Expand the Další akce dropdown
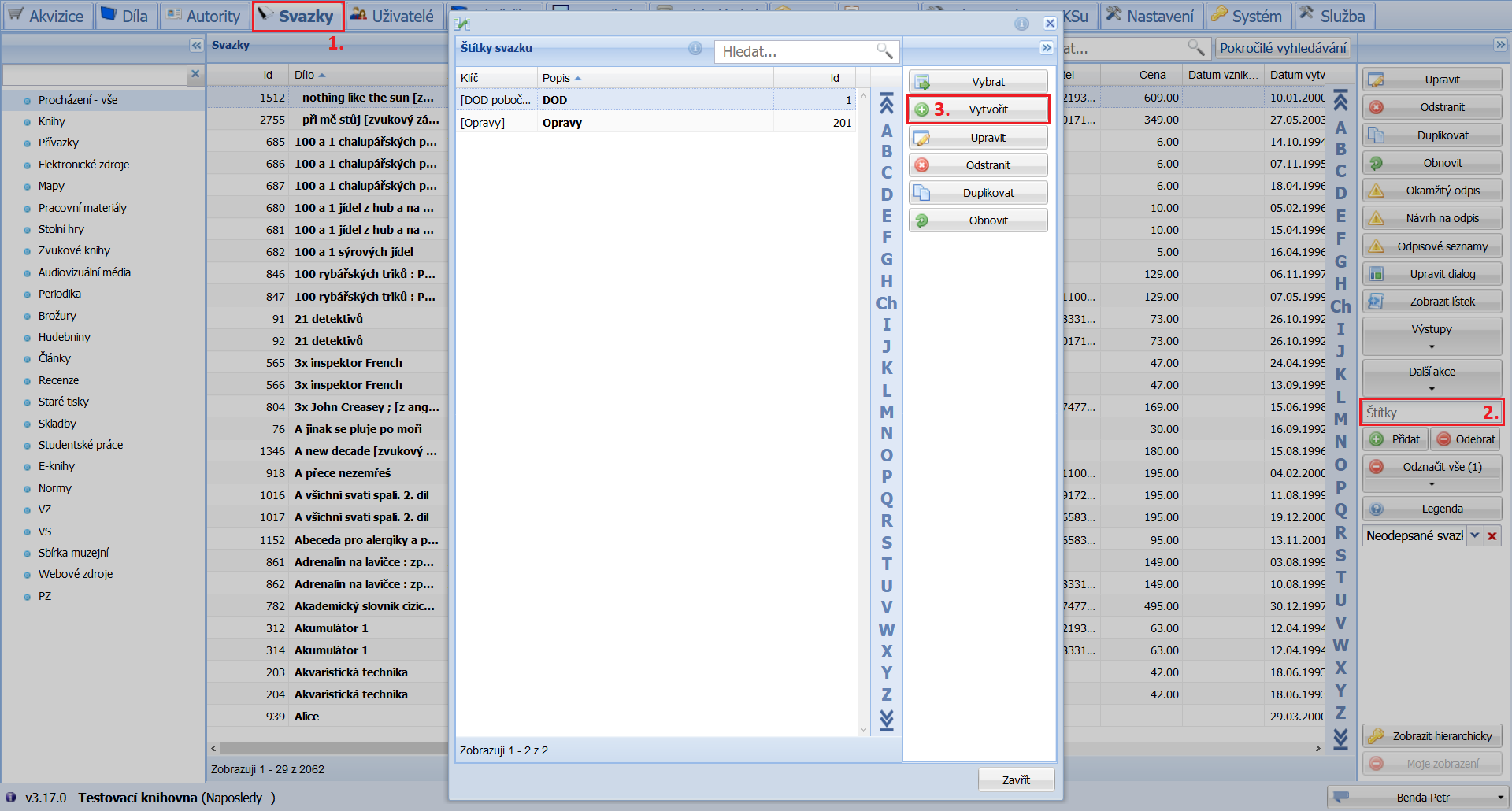Viewport: 1512px width, 811px height. (1432, 379)
